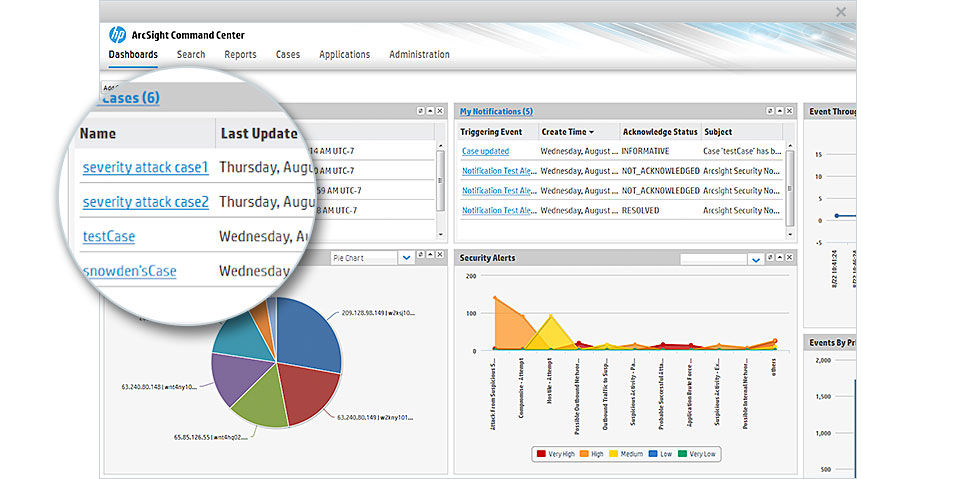Close the Security Alerts panel
Viewport: 956px width, 479px height.
tap(791, 258)
